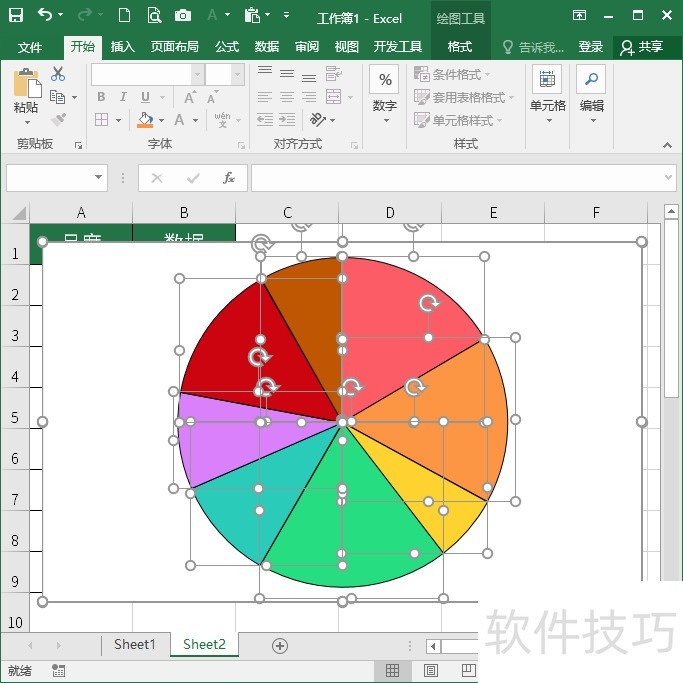Click the Wrap Text icon
The height and width of the screenshot is (683, 683).
click(x=334, y=74)
